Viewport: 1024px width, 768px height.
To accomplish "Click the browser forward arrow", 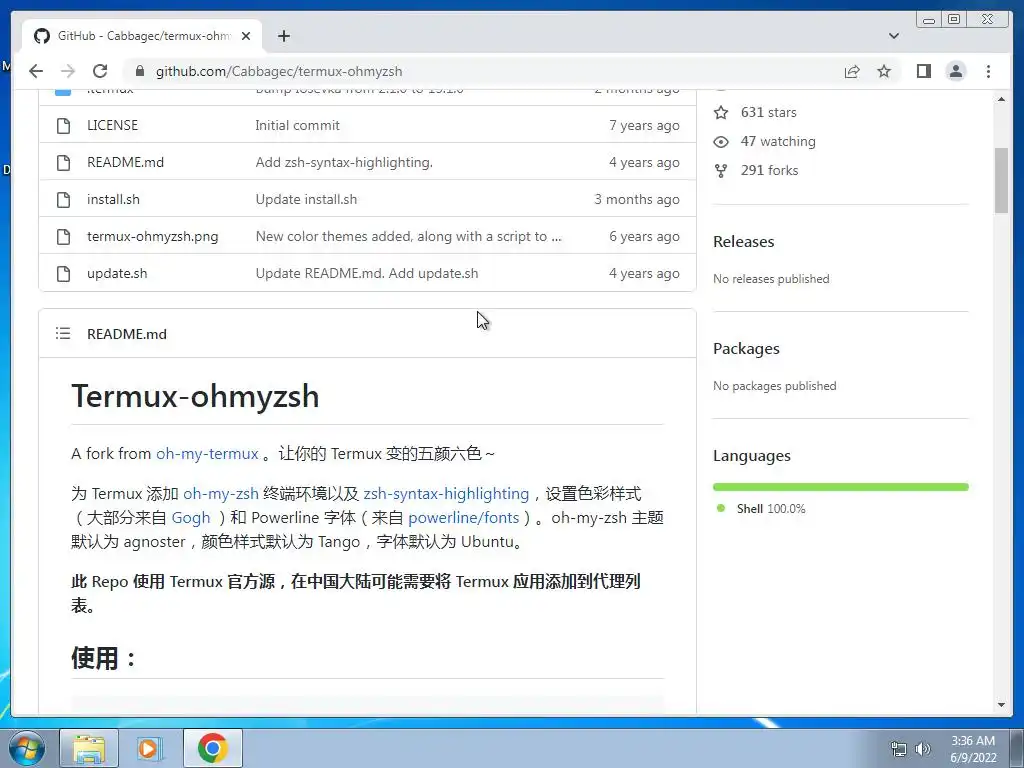I will (x=68, y=71).
